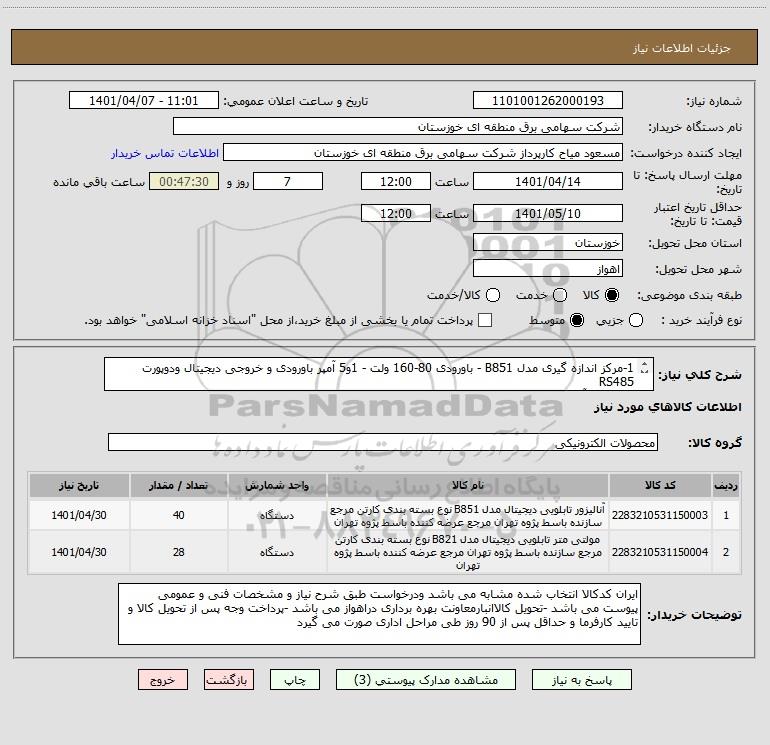Click the ردیف column header
Image resolution: width=770 pixels, height=745 pixels.
click(726, 485)
